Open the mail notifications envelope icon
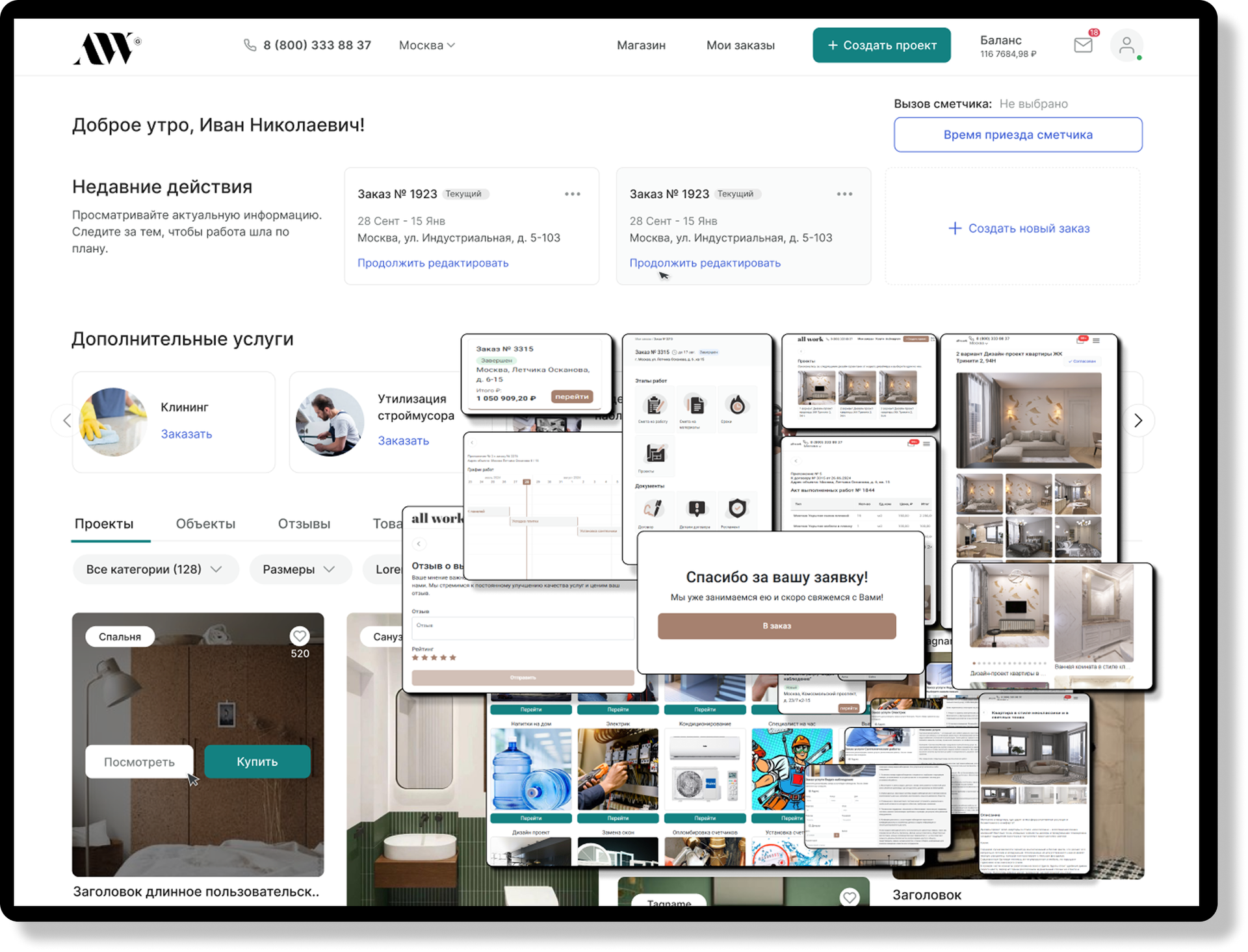This screenshot has width=1248, height=952. pos(1083,45)
